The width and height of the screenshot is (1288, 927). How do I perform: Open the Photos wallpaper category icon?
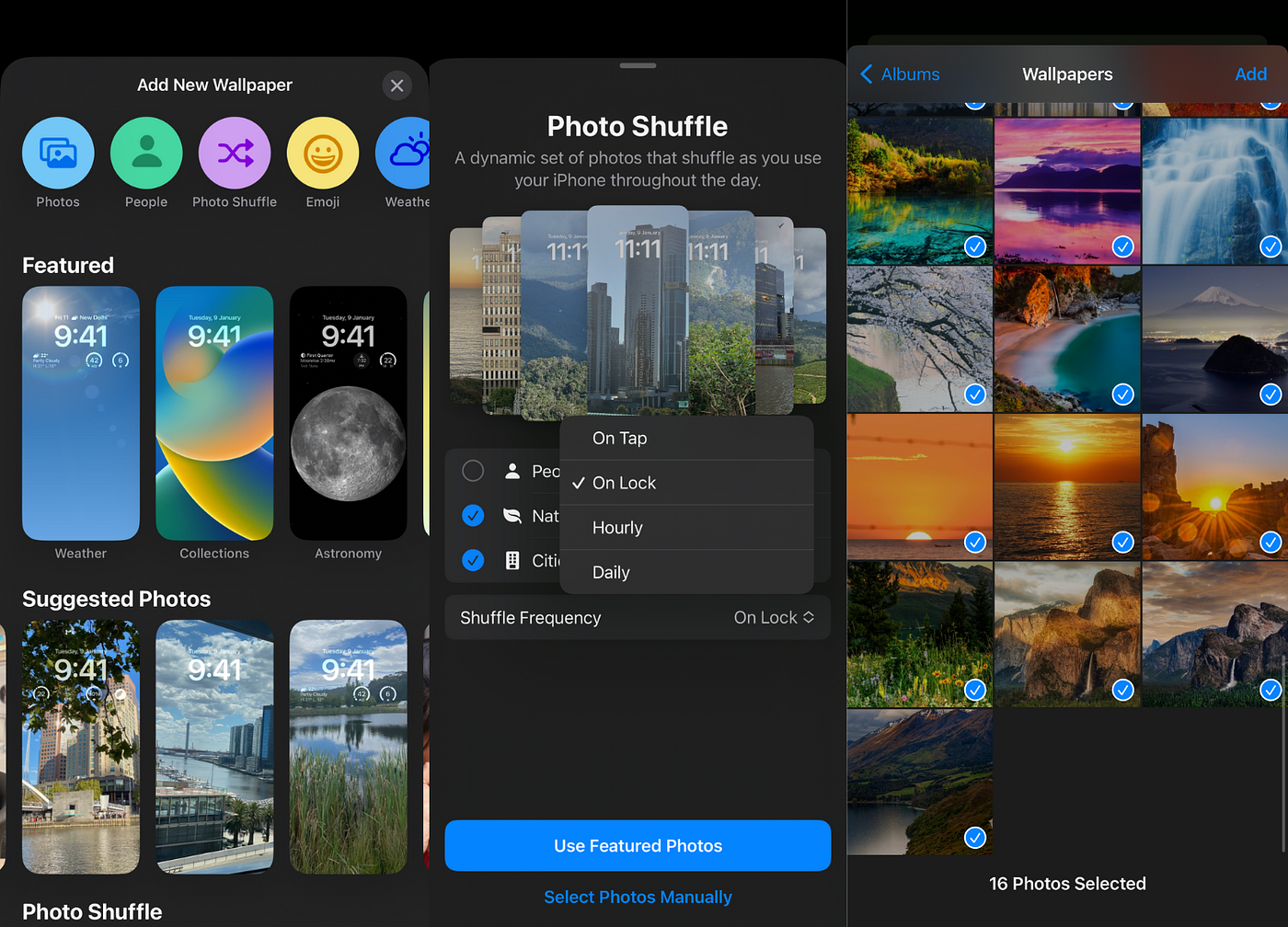coord(58,153)
